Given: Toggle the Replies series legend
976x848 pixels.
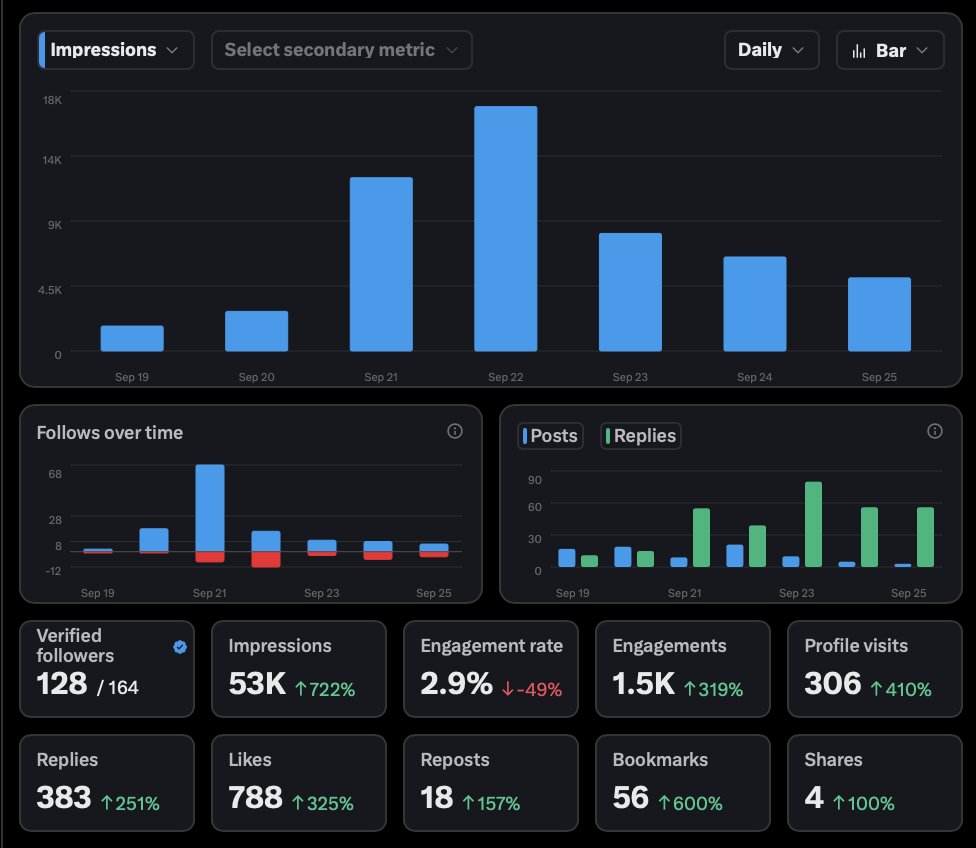Looking at the screenshot, I should click(641, 436).
